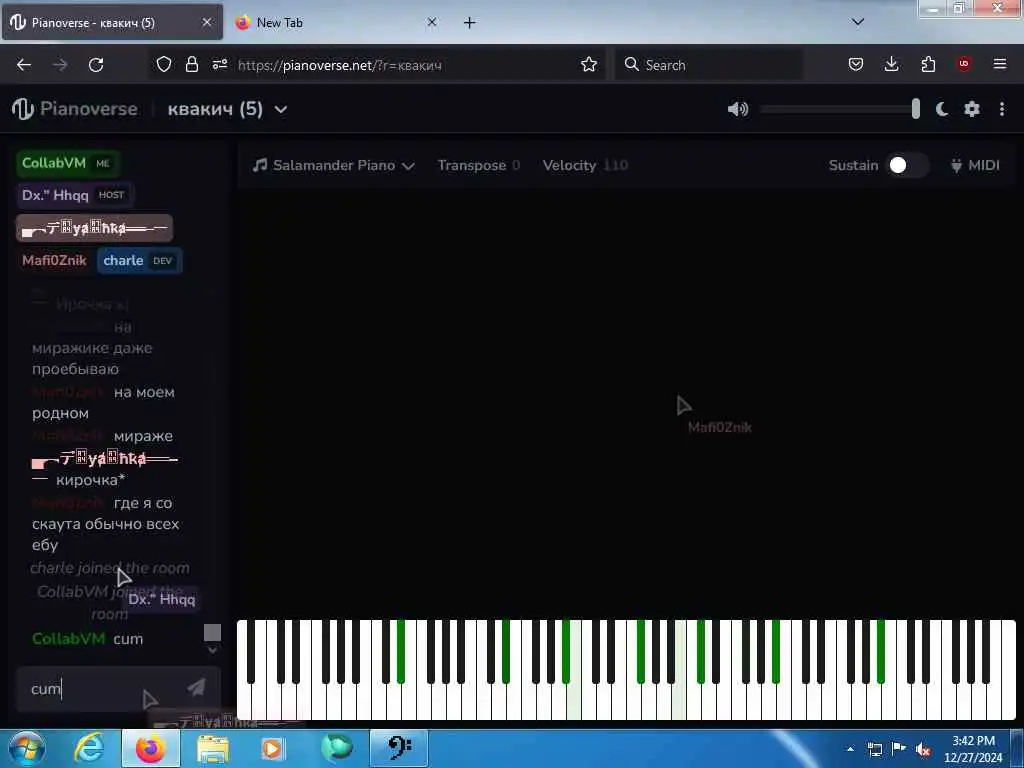Click the network tray icon
Screen dimensions: 1024x768
click(x=874, y=750)
